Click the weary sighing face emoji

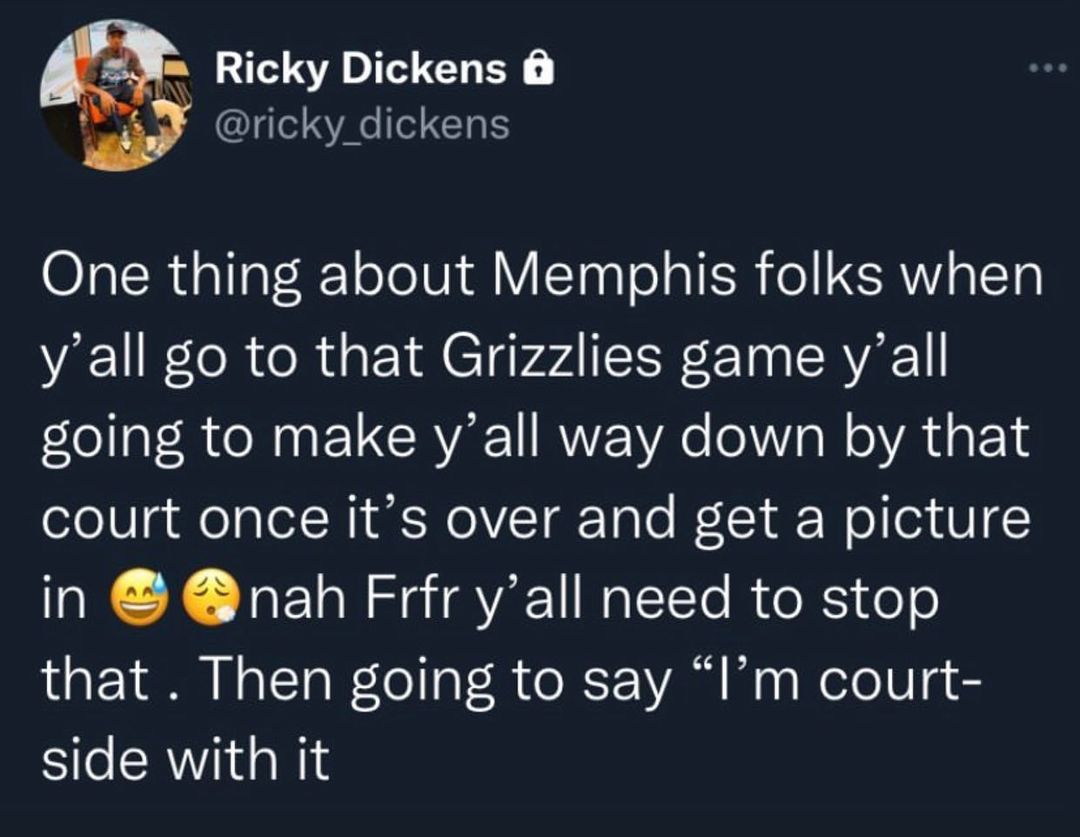click(209, 597)
